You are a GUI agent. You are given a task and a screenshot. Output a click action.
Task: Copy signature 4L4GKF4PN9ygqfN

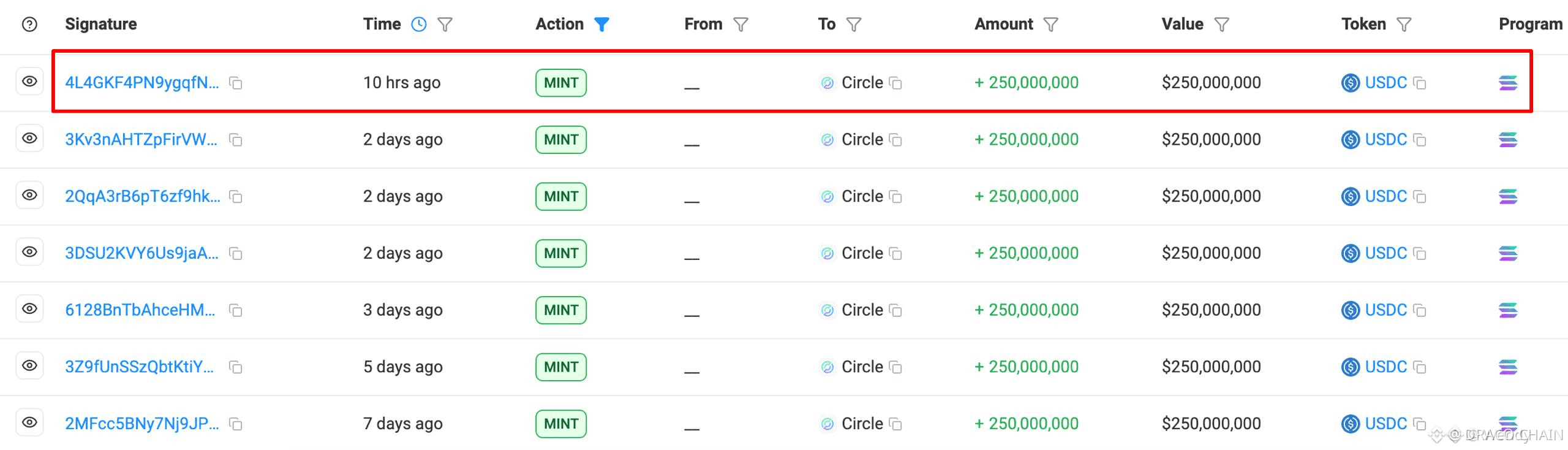click(x=236, y=83)
